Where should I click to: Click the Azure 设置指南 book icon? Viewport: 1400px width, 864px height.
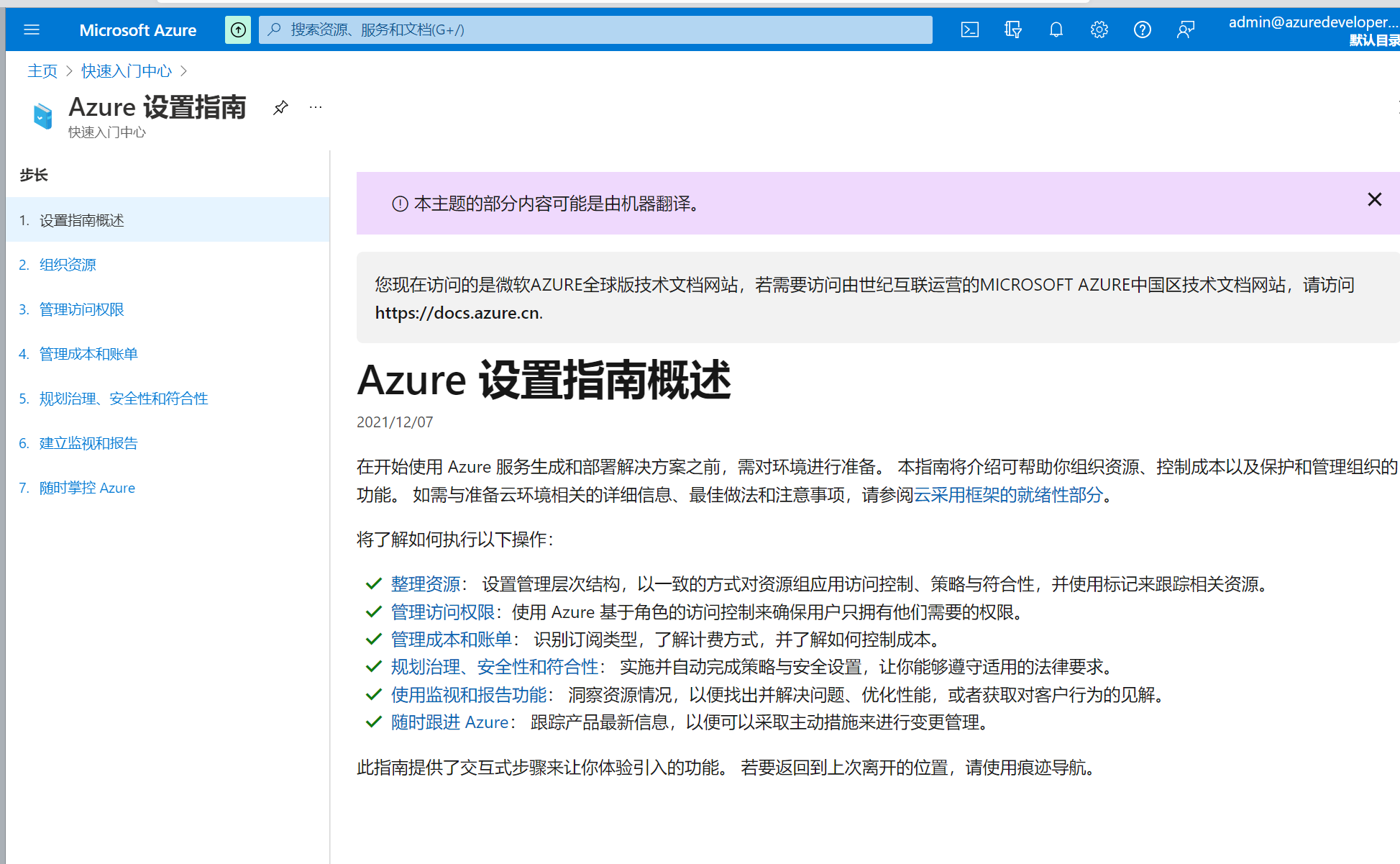[x=43, y=116]
